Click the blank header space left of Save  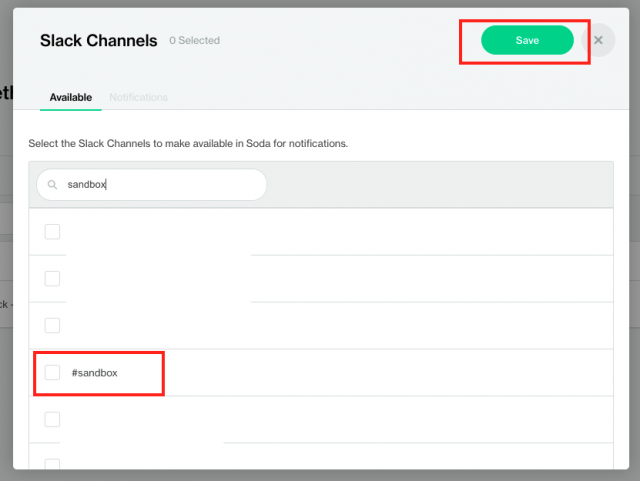350,41
